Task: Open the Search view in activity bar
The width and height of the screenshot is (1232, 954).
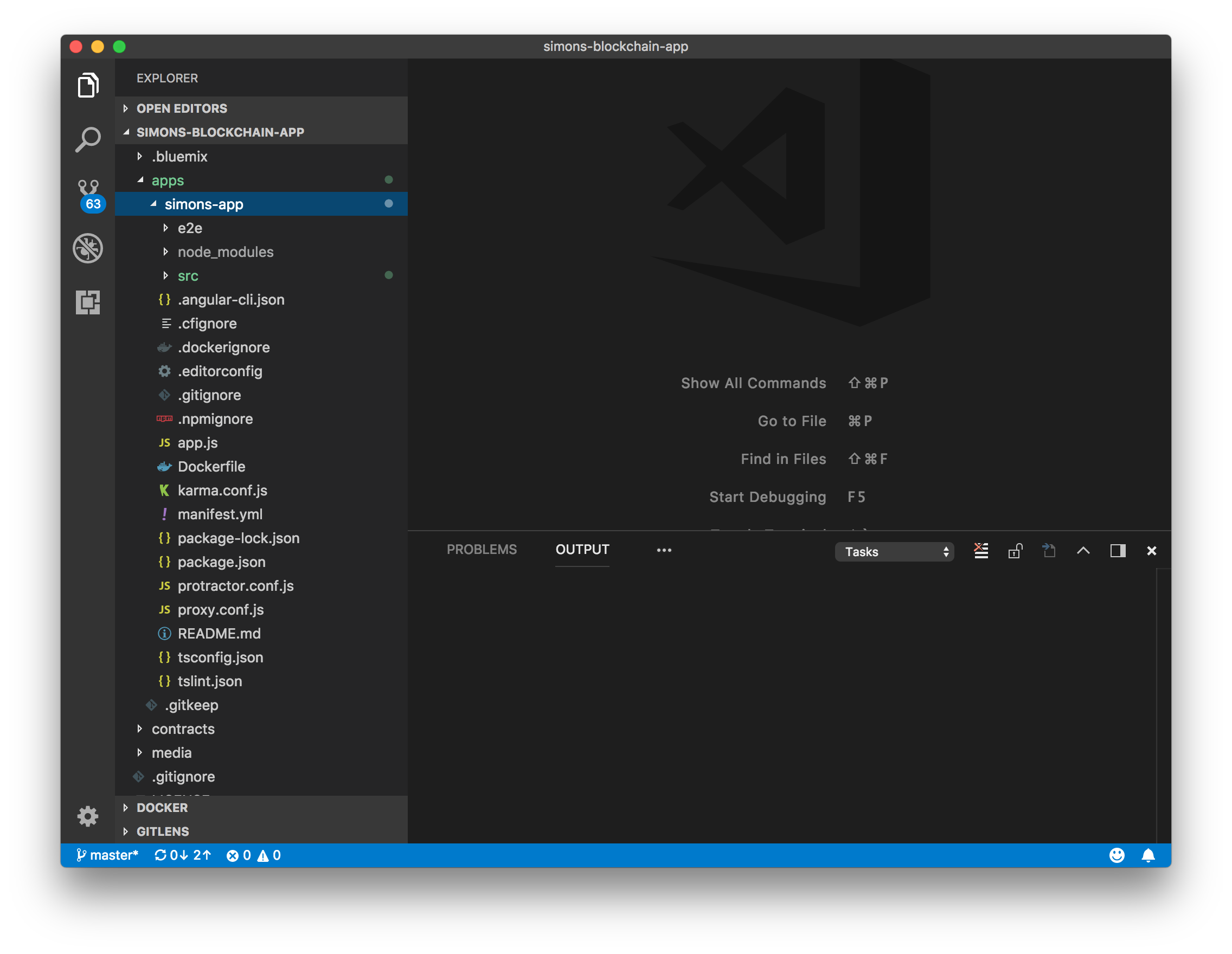Action: pyautogui.click(x=87, y=139)
